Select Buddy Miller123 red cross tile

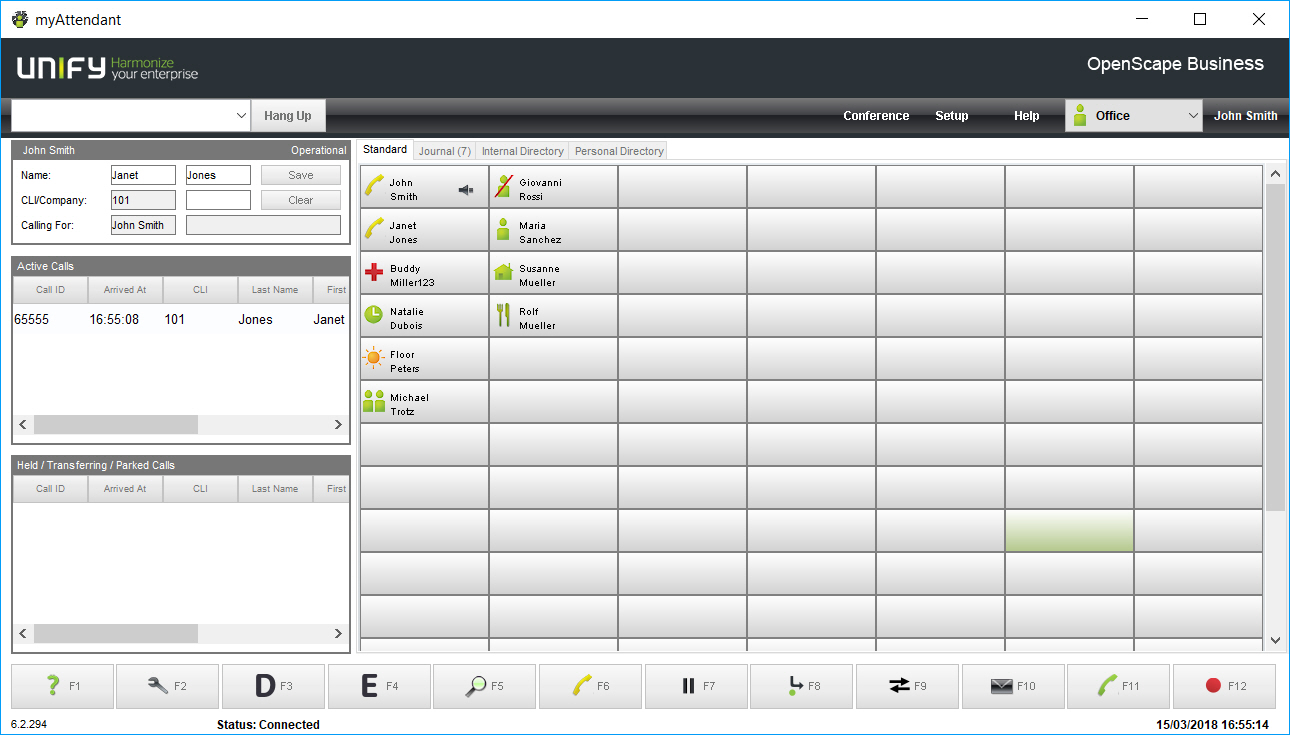click(424, 272)
